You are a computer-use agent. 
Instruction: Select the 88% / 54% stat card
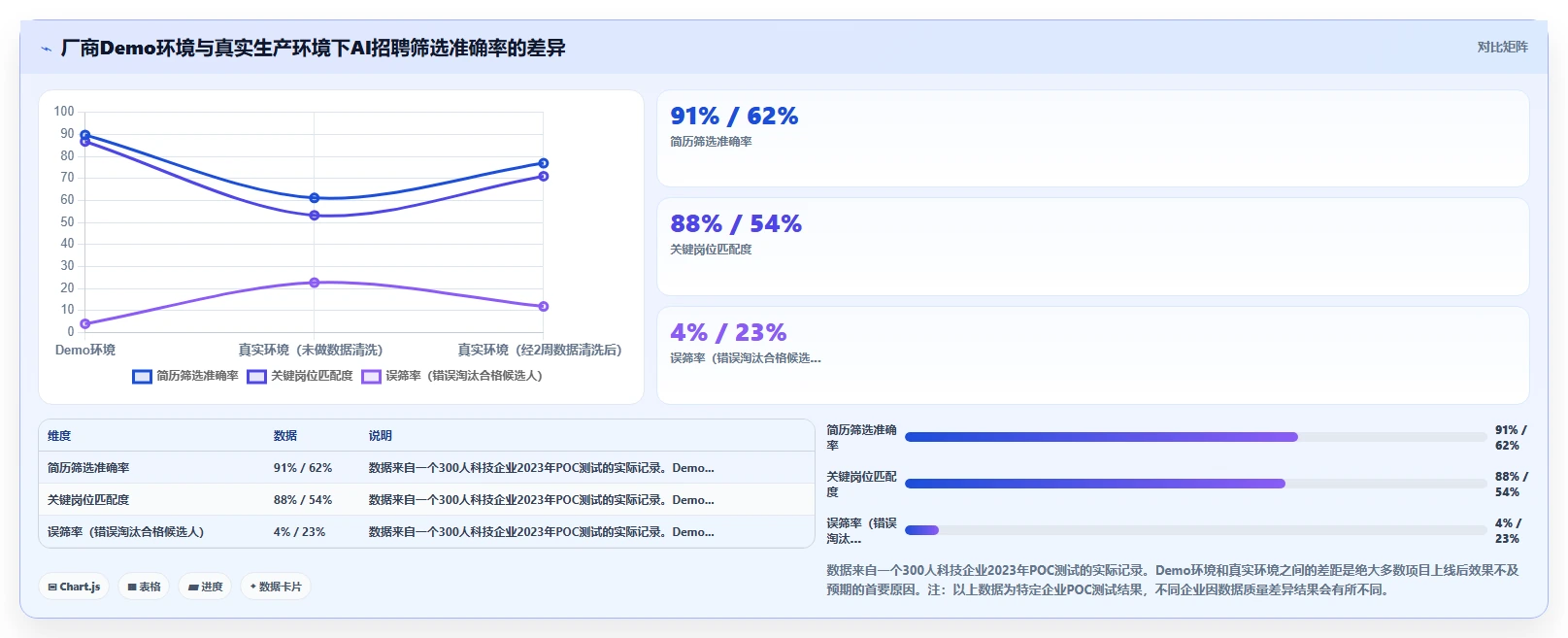tap(1093, 247)
